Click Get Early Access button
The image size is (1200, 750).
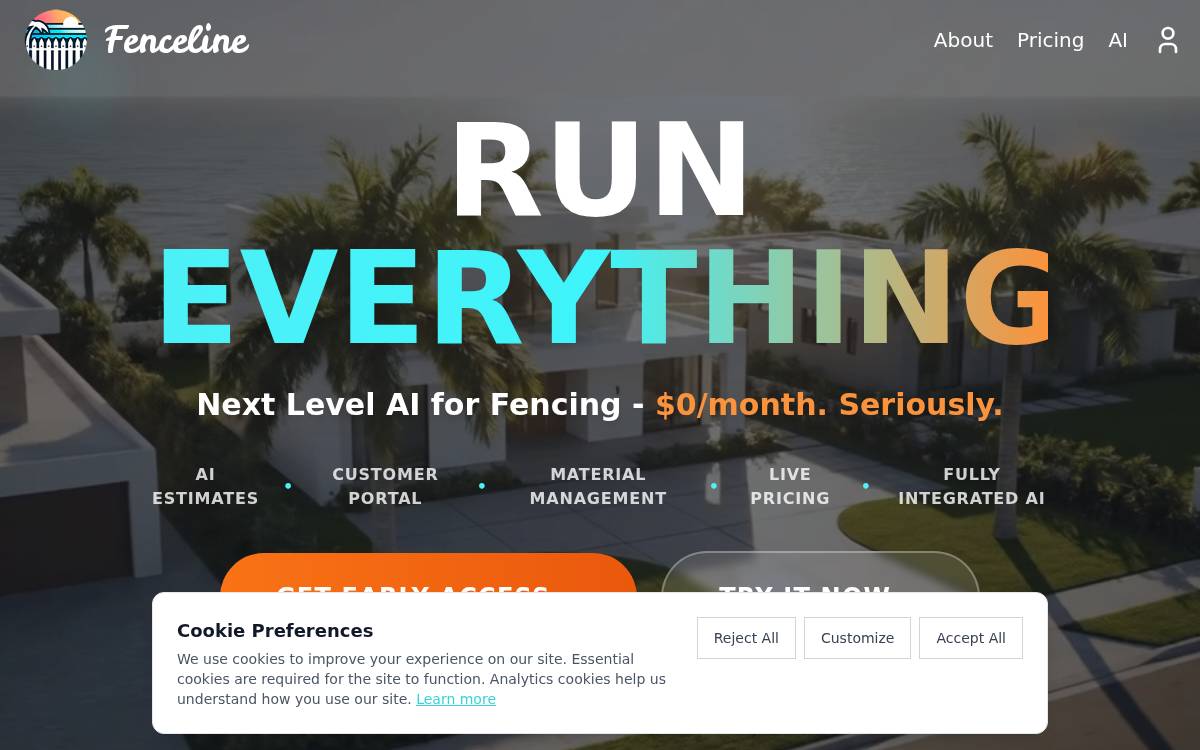tap(428, 574)
